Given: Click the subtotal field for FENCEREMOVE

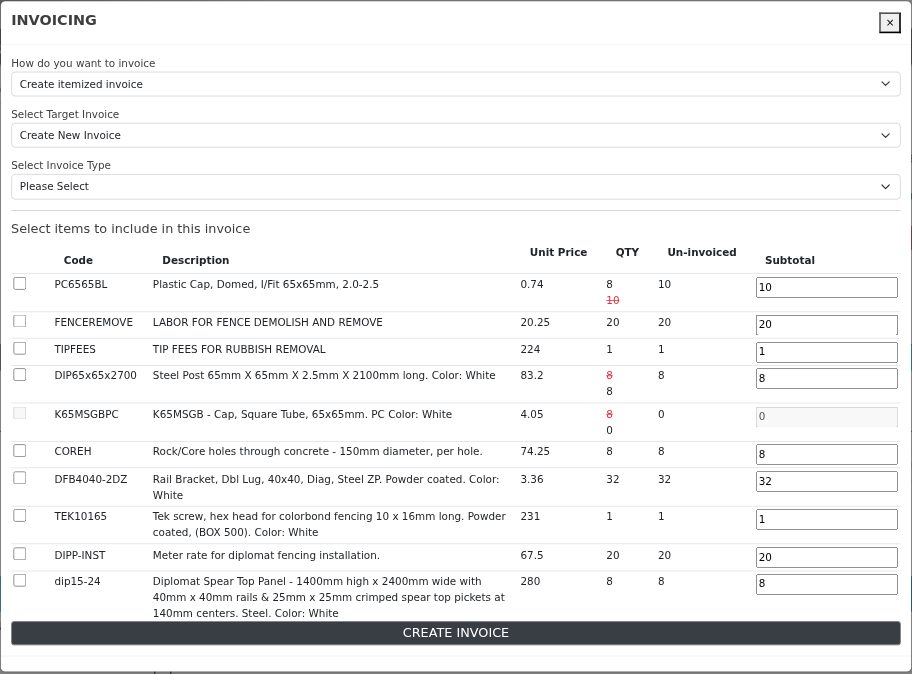Looking at the screenshot, I should click(826, 324).
